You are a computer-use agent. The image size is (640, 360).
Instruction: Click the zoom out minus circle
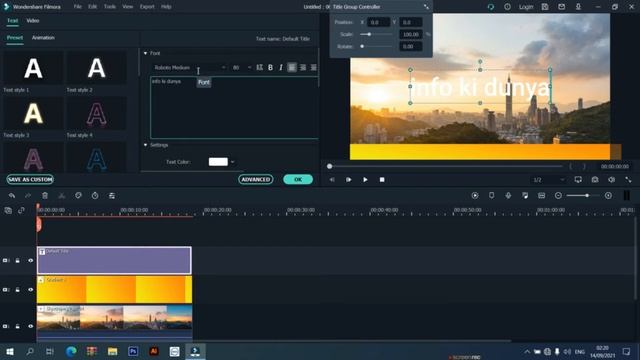coord(558,196)
